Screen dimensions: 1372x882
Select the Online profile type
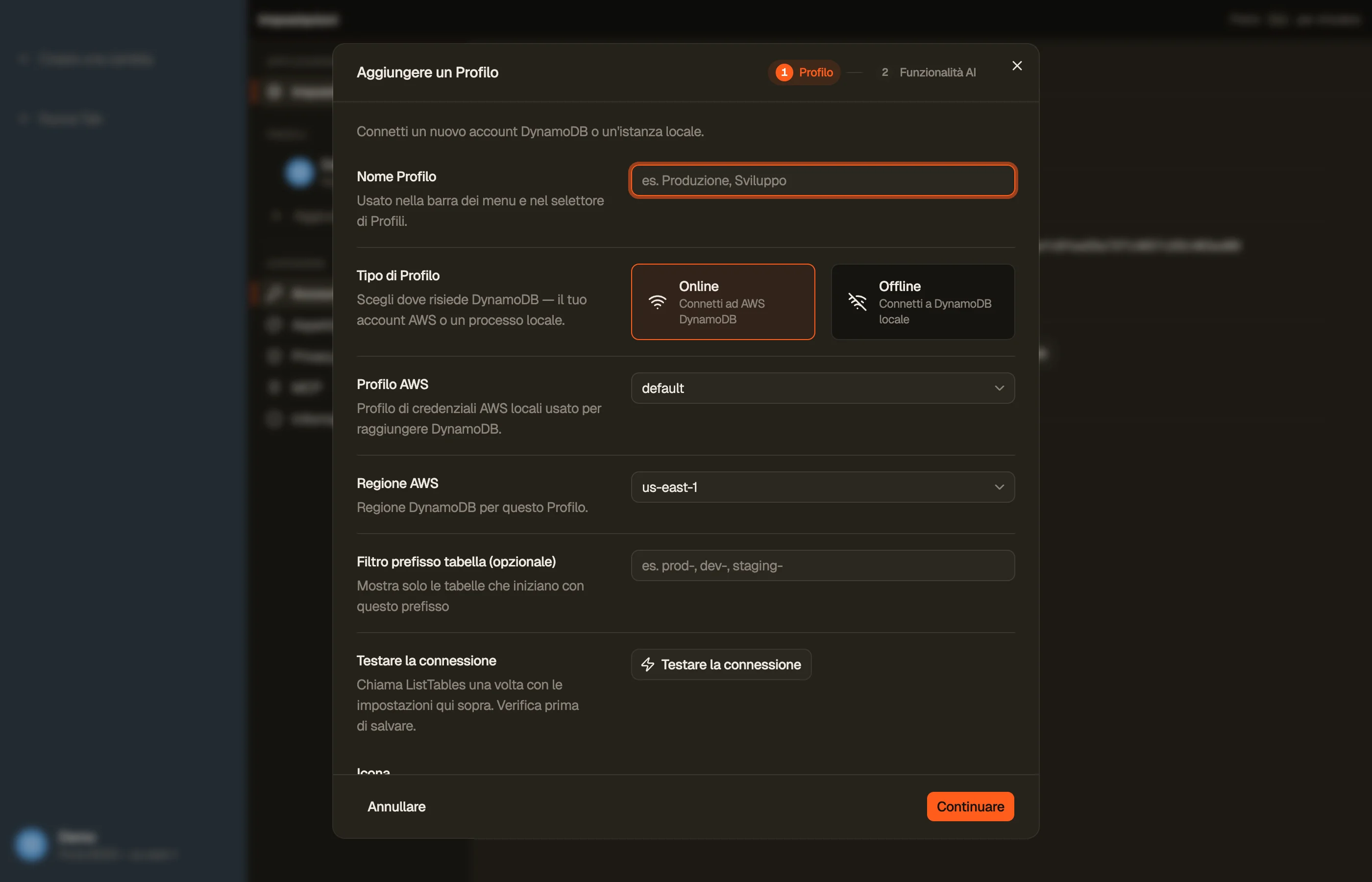(723, 302)
